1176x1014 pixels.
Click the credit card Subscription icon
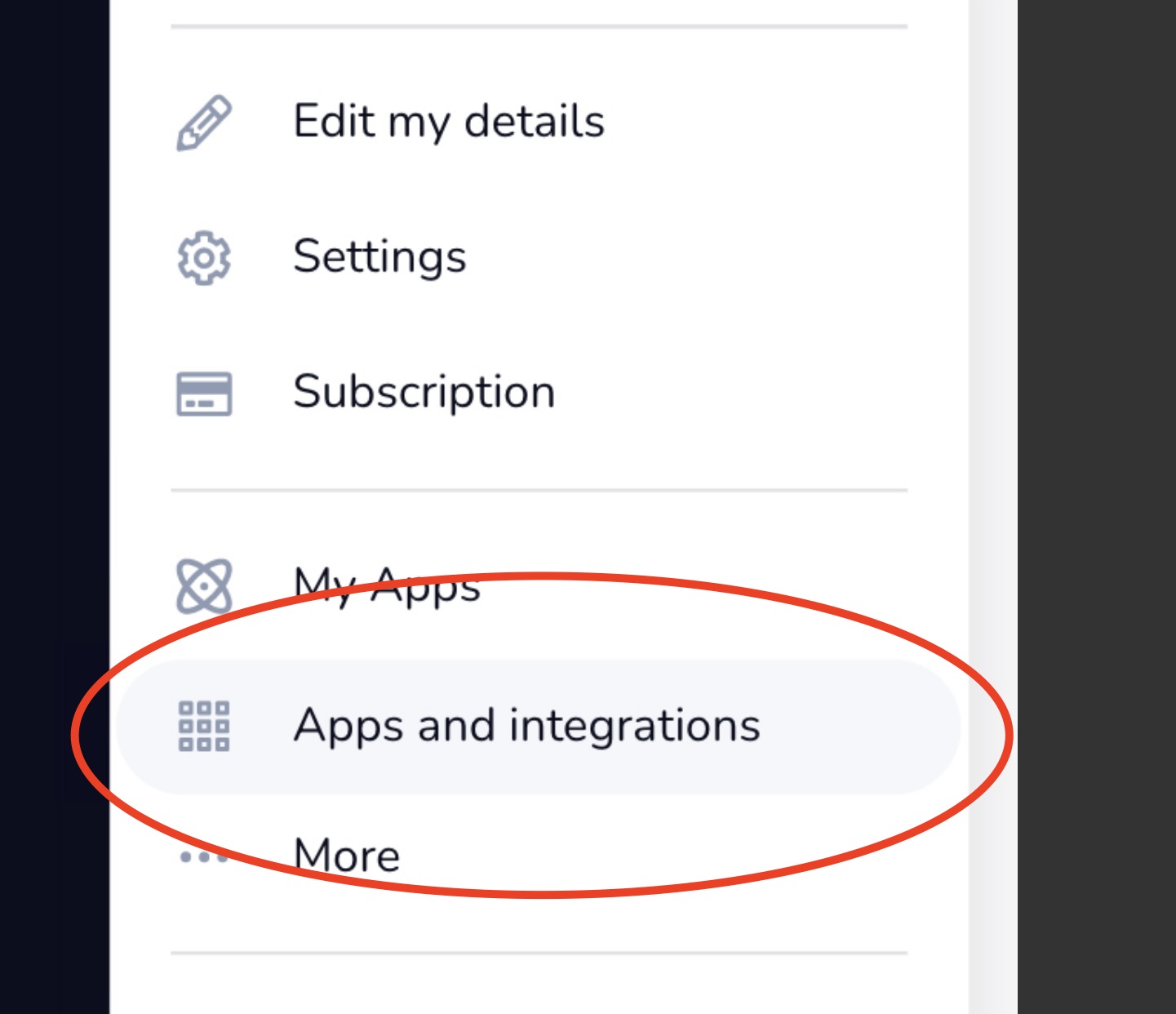tap(204, 394)
